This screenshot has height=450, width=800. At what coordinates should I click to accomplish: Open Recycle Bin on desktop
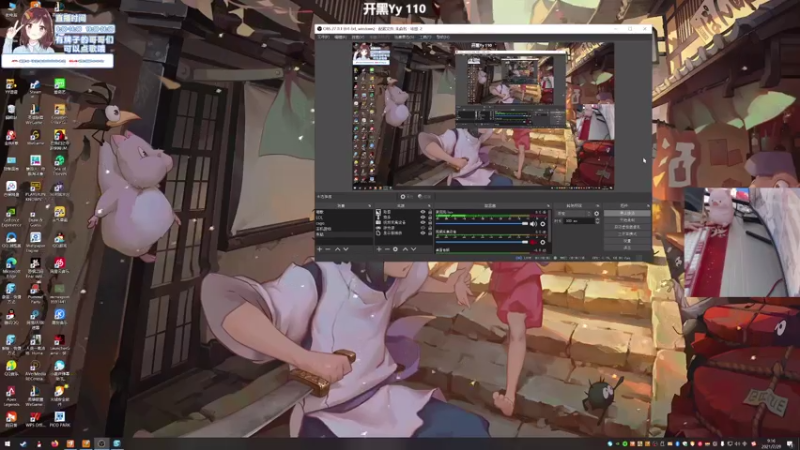[11, 111]
